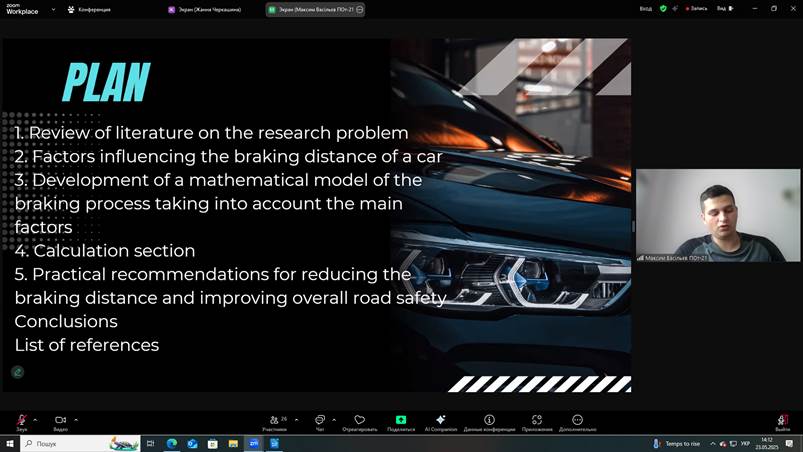Turn on the camera with Видео button
The width and height of the screenshot is (803, 452).
point(60,420)
